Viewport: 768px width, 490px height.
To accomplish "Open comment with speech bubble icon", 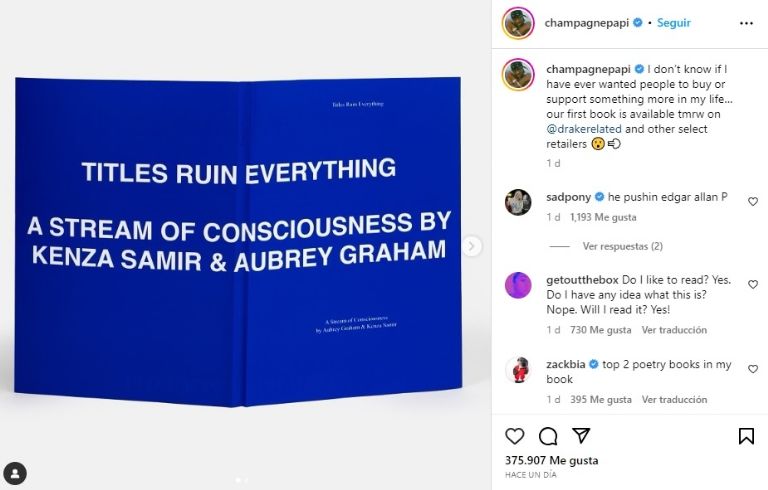I will pyautogui.click(x=548, y=436).
